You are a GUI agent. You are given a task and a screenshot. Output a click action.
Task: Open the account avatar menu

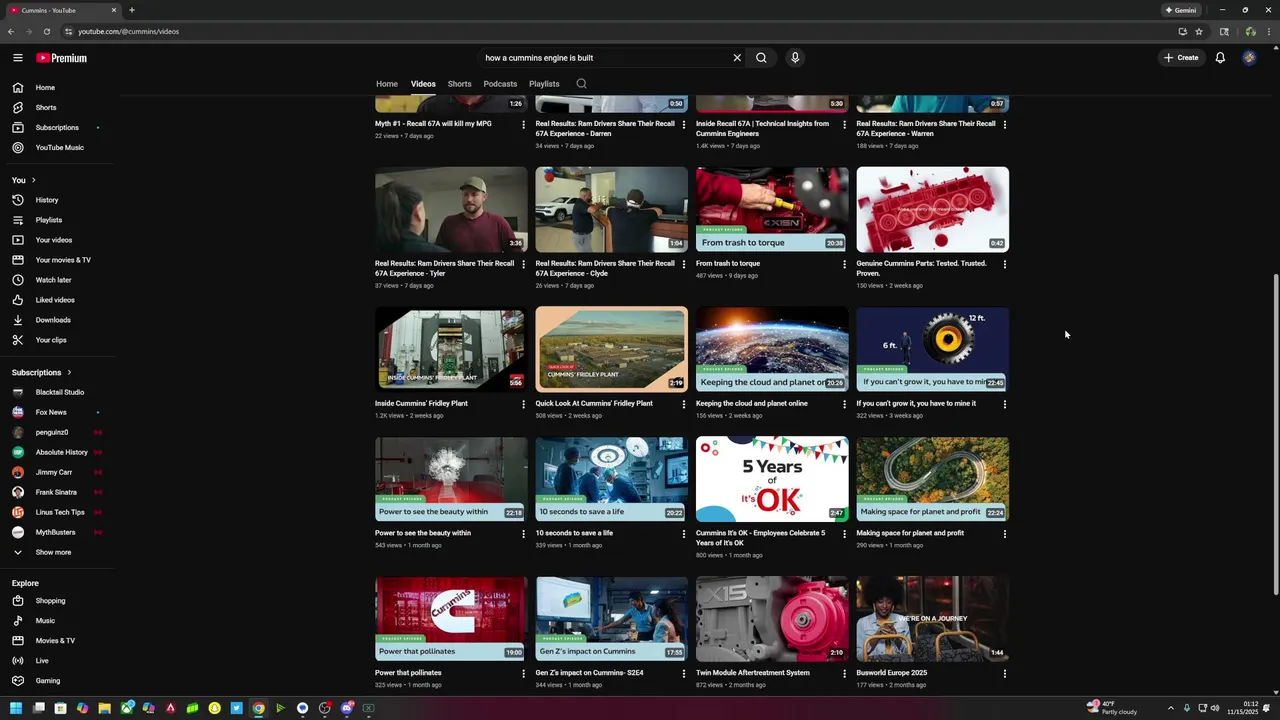1249,58
